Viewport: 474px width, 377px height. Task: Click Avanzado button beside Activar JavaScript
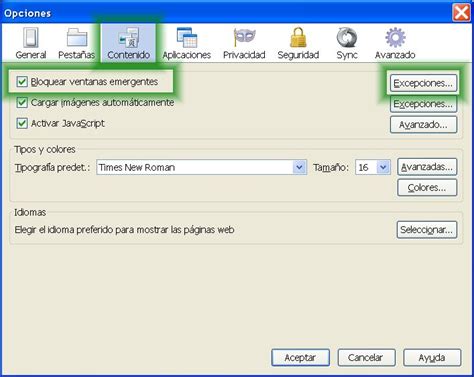click(423, 125)
